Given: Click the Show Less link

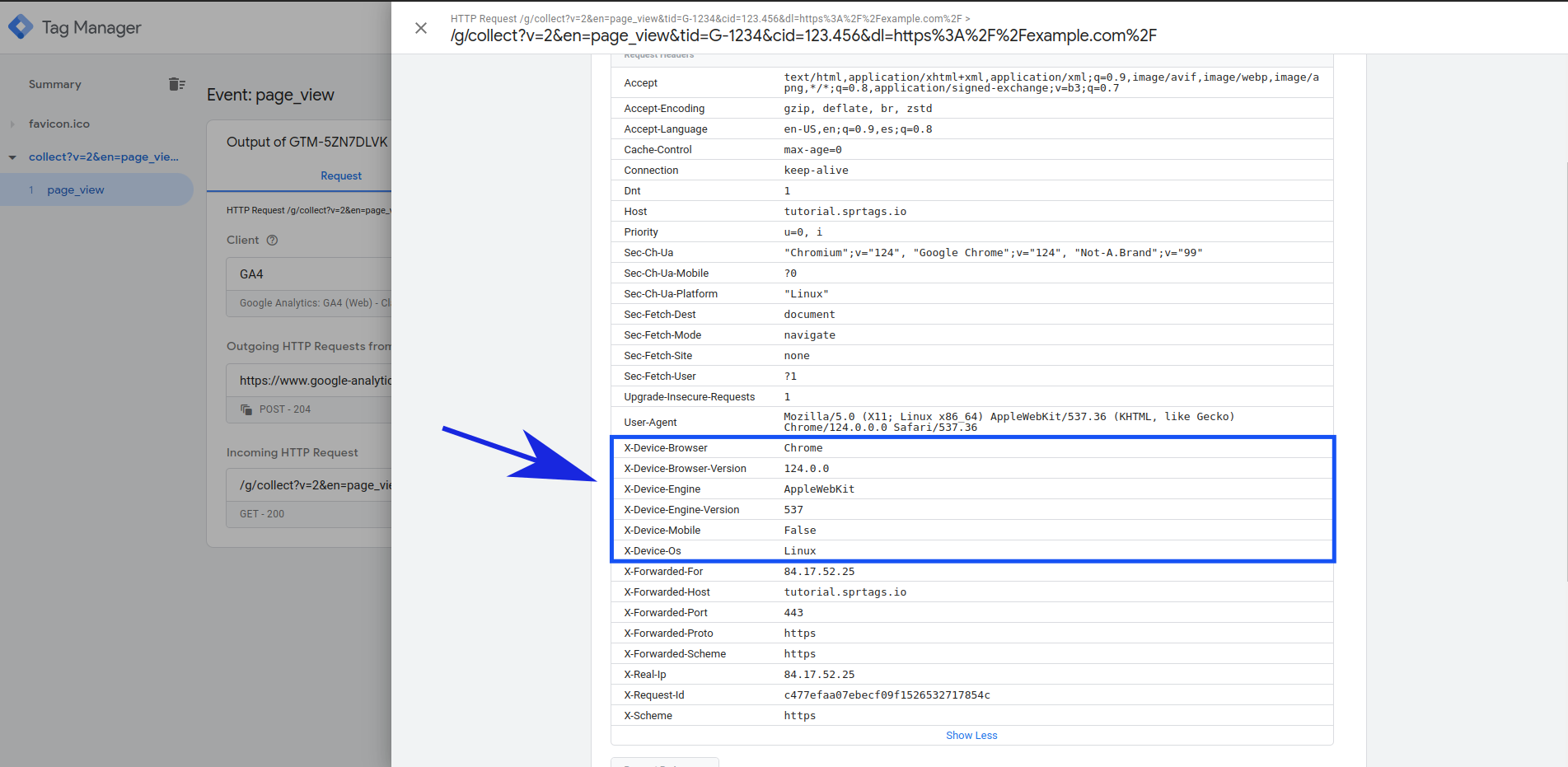Looking at the screenshot, I should point(971,736).
